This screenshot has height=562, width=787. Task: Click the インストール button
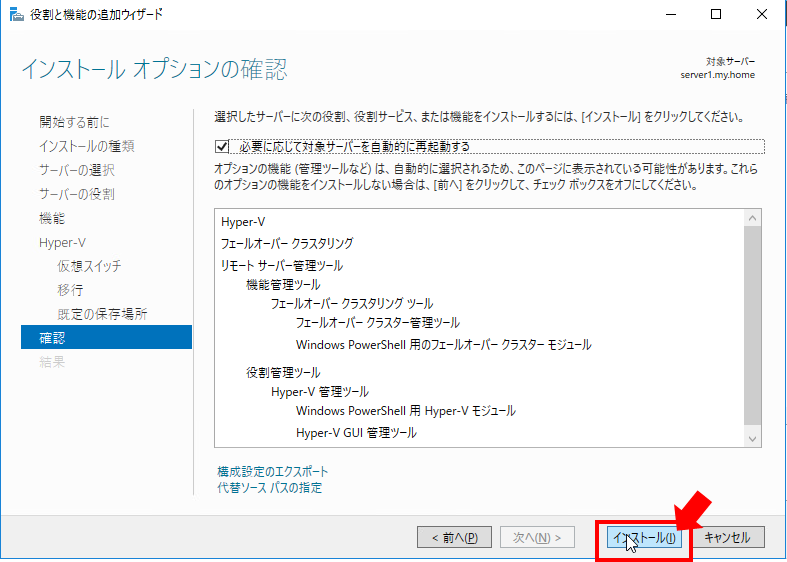tap(644, 538)
